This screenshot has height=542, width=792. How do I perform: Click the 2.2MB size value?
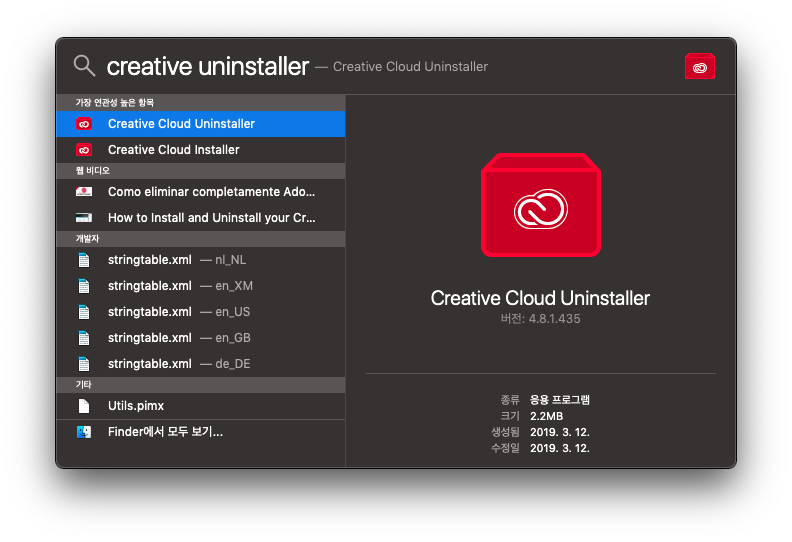click(547, 416)
